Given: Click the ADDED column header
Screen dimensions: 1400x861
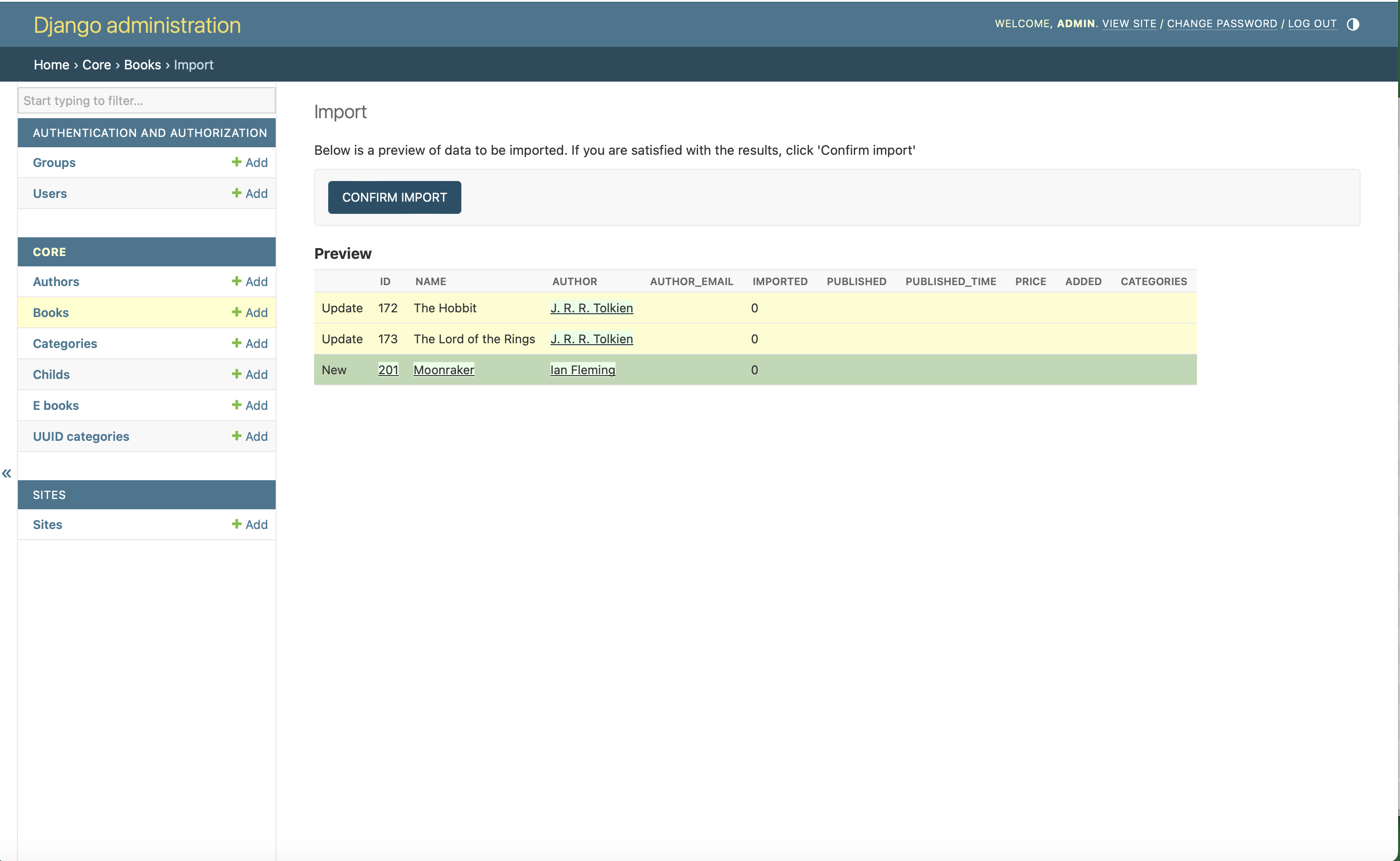Looking at the screenshot, I should (x=1083, y=281).
